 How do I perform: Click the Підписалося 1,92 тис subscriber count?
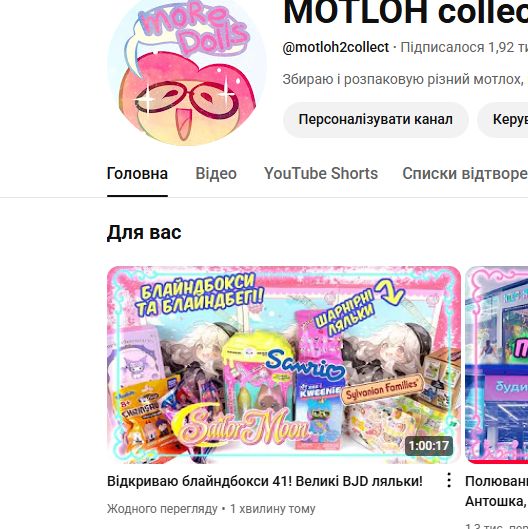pos(464,48)
